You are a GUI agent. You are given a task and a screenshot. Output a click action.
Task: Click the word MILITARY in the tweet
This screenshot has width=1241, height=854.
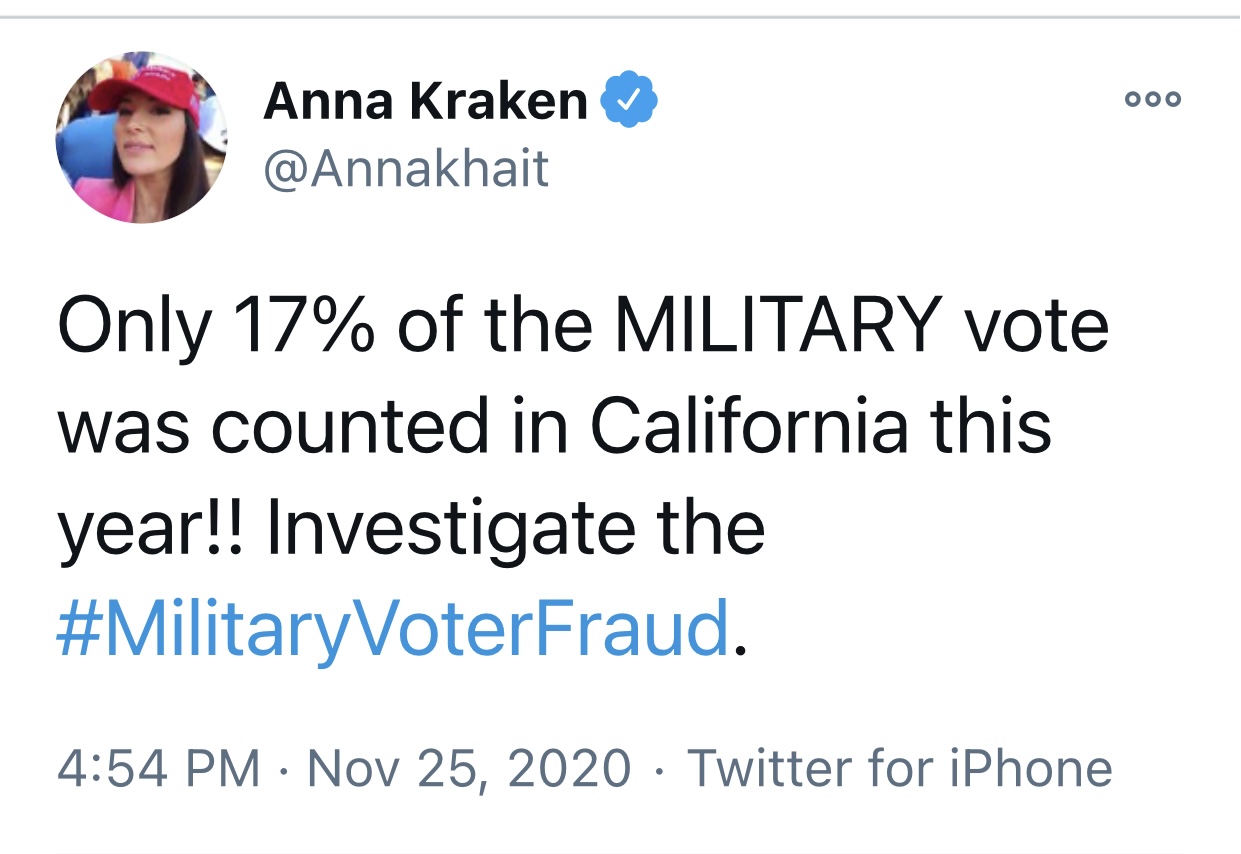click(x=778, y=326)
